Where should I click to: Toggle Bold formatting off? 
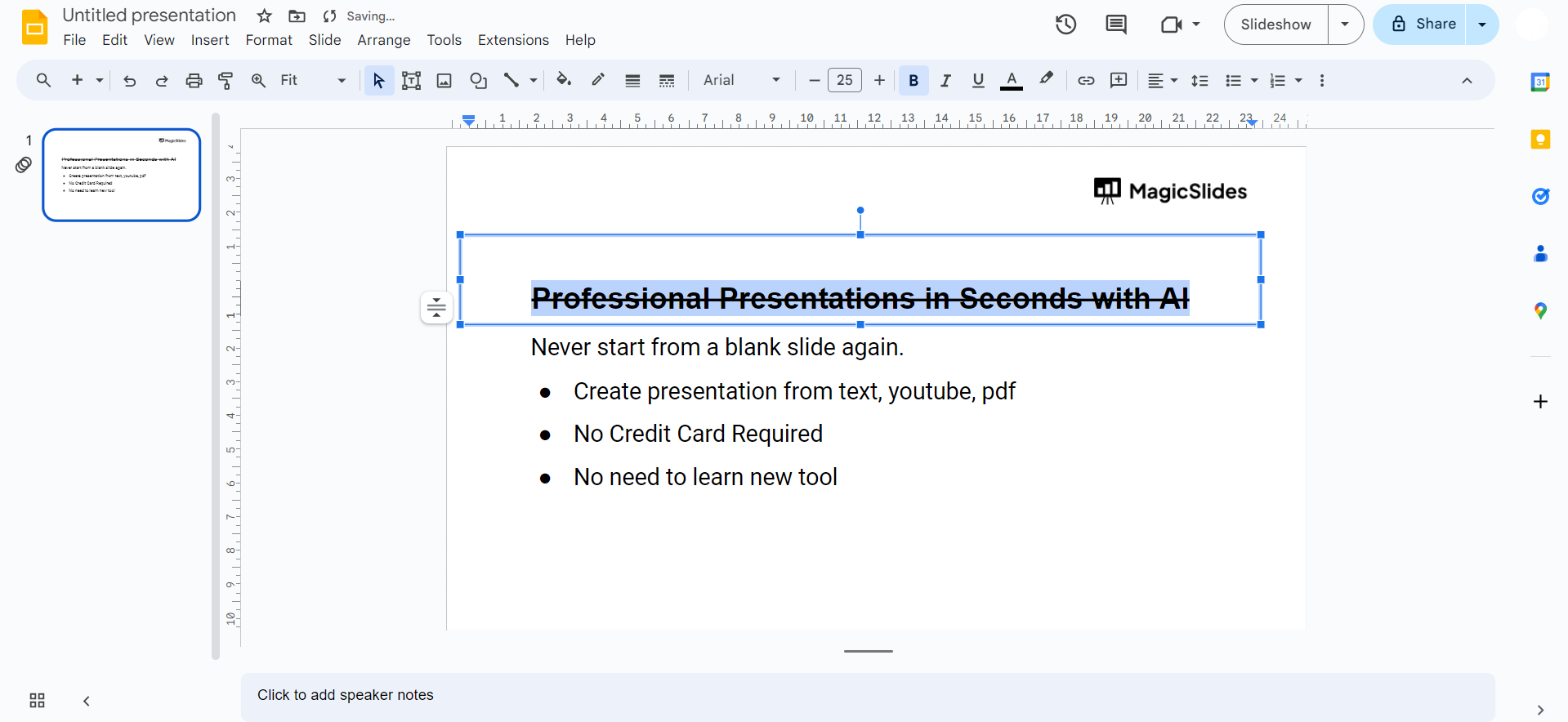(x=914, y=80)
